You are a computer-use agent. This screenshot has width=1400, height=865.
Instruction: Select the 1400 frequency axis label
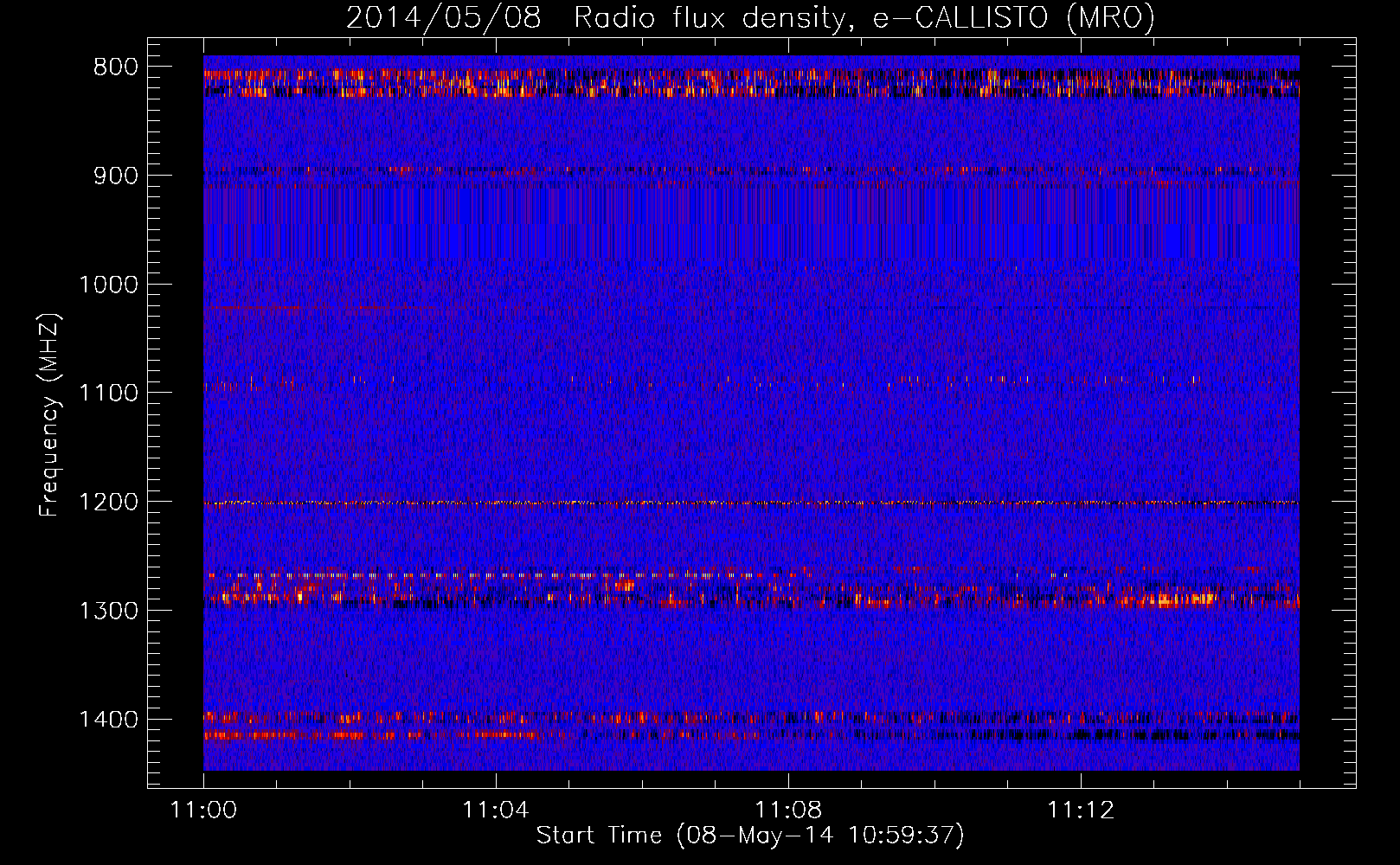[x=109, y=720]
